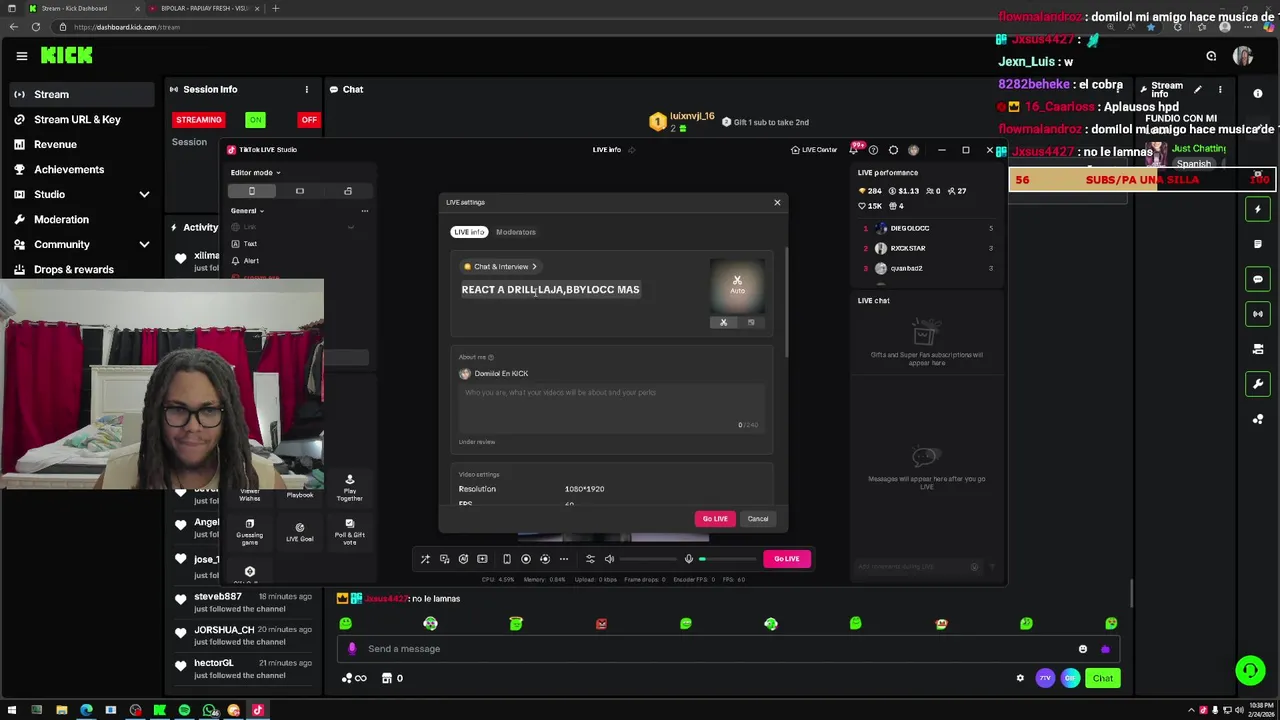The image size is (1280, 720).
Task: Click the magic wand effects icon
Action: click(x=425, y=559)
